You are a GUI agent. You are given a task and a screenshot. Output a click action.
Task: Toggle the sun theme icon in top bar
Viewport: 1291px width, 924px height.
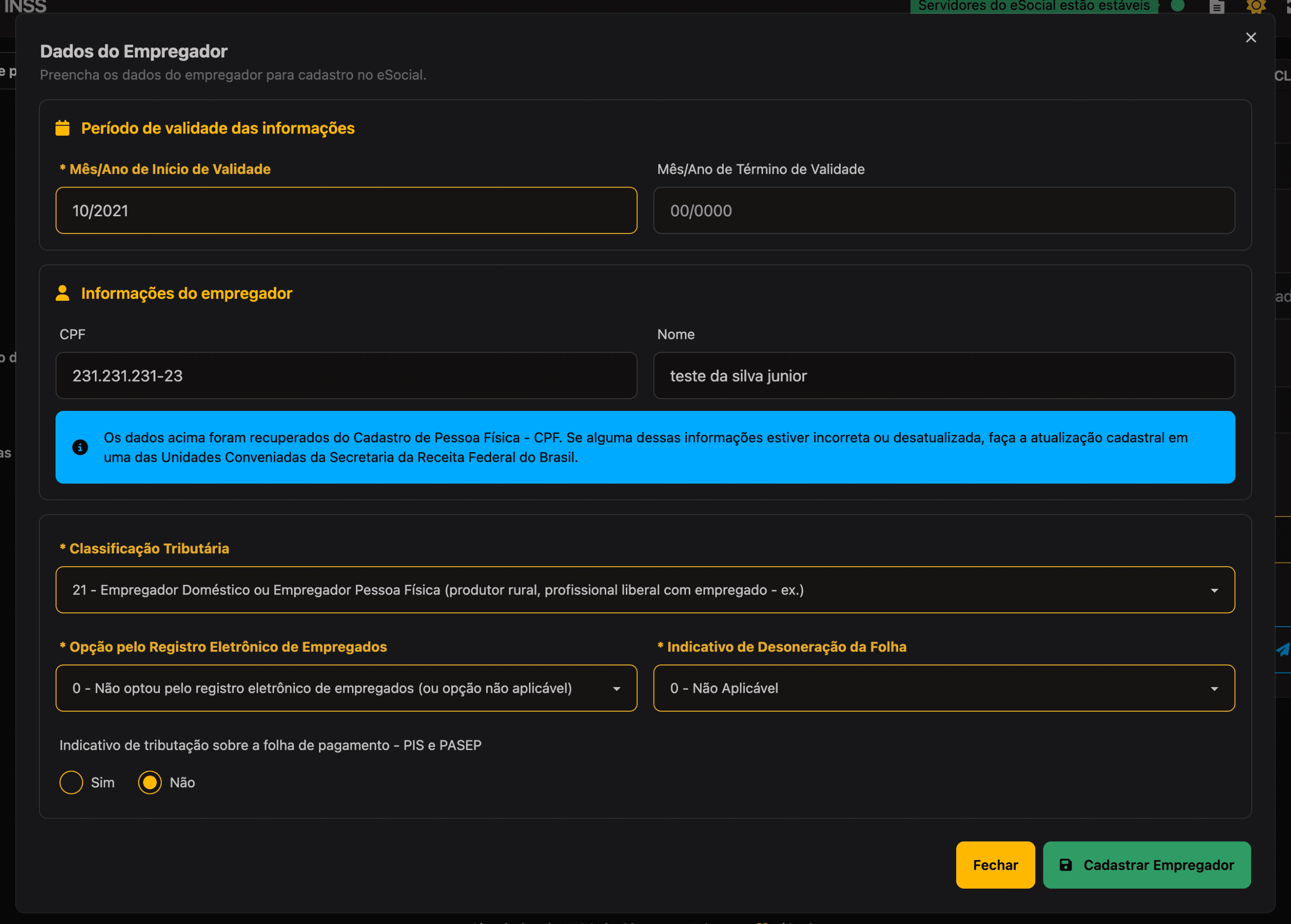(1256, 6)
